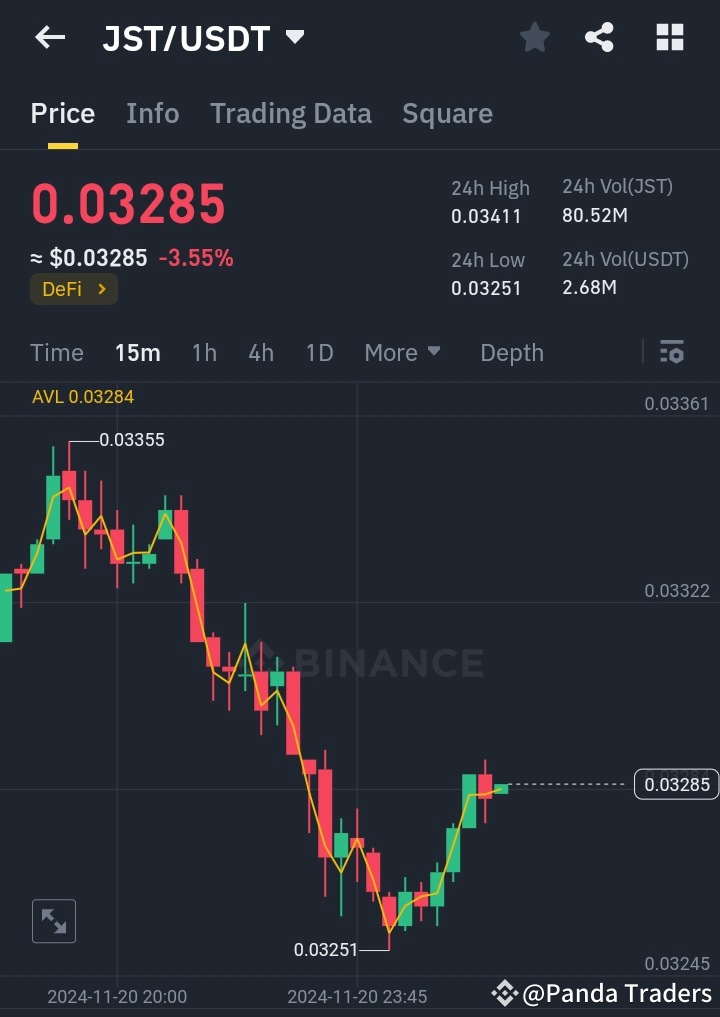Toggle the favorite star for JST/USDT

coord(534,37)
